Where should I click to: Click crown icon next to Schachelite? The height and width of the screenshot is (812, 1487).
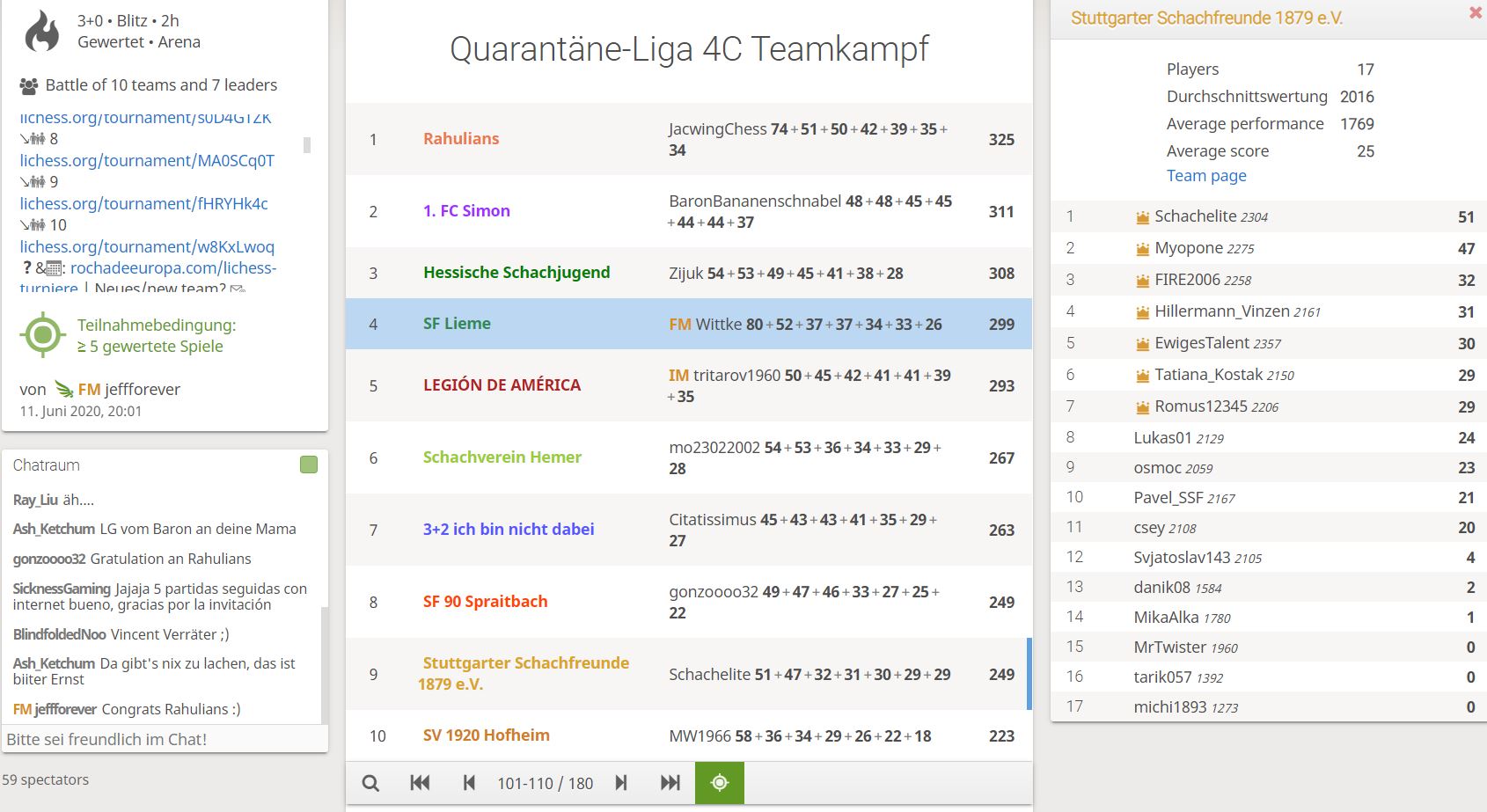coord(1142,217)
